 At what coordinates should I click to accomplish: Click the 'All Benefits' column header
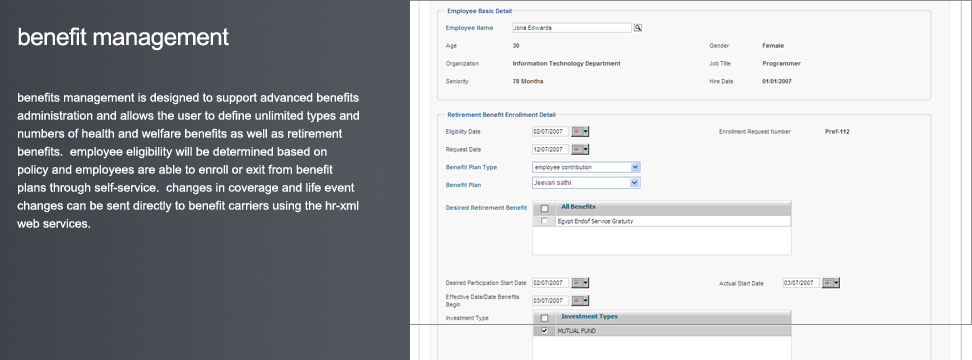[x=578, y=207]
